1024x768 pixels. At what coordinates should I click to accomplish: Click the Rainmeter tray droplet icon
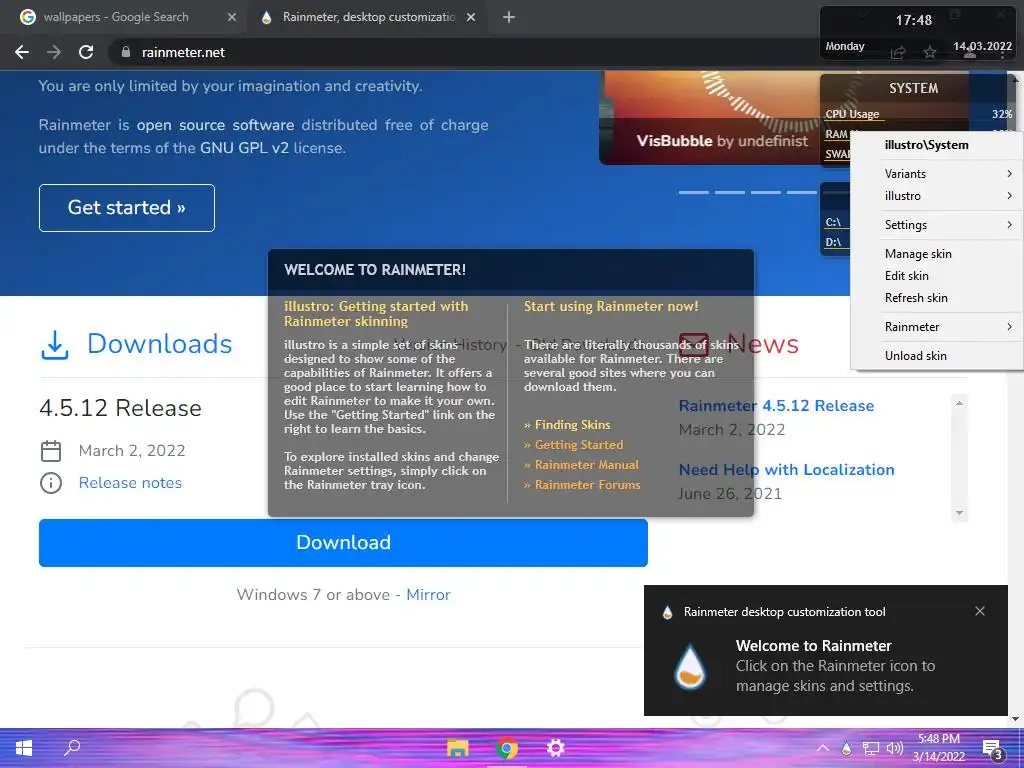(x=846, y=748)
